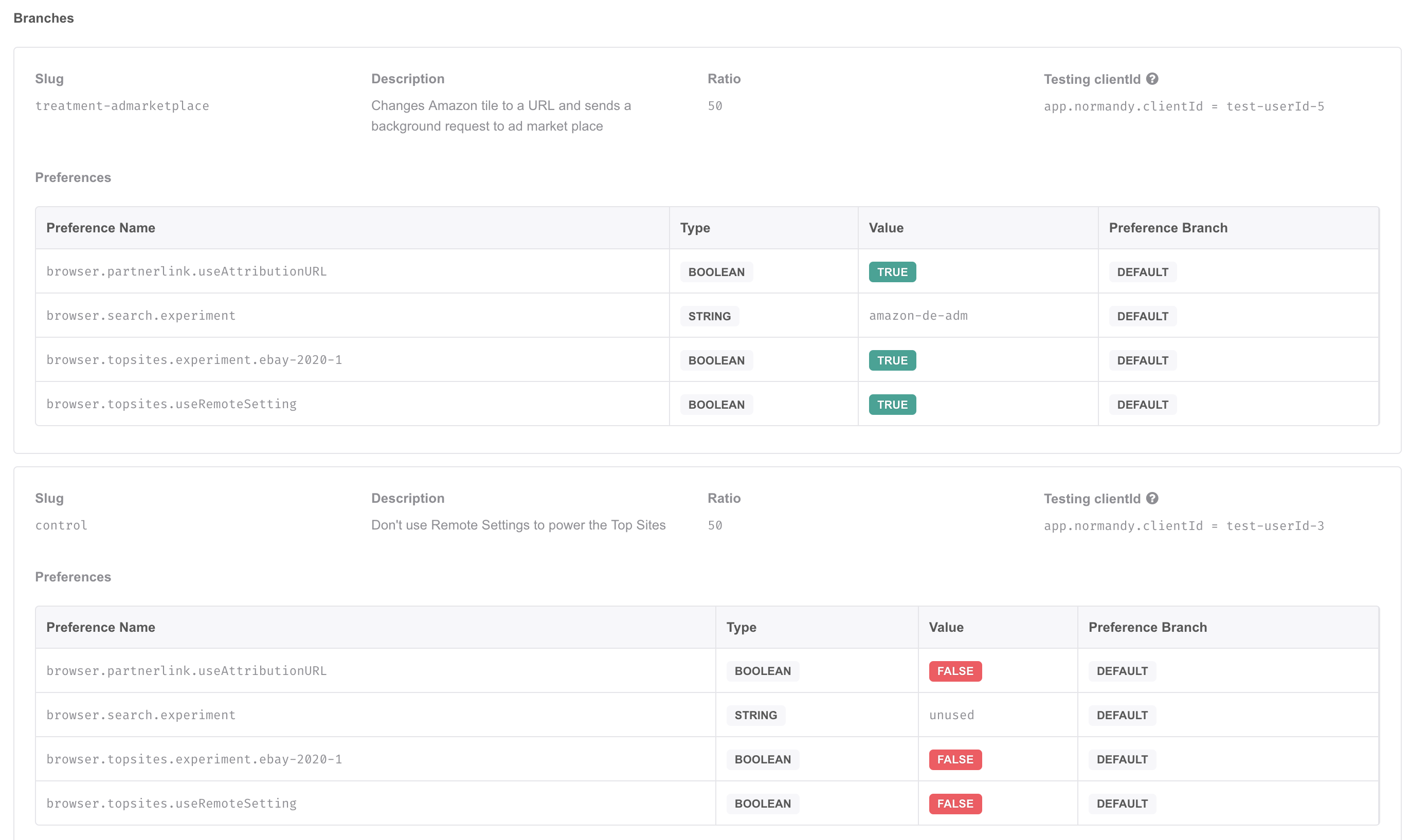Click the unused string value
This screenshot has height=840, width=1409.
951,715
